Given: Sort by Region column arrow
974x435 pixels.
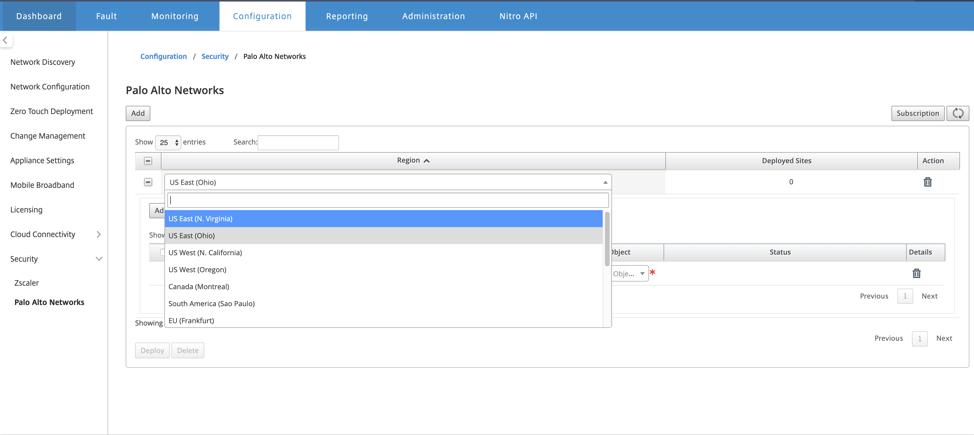Looking at the screenshot, I should [x=427, y=161].
